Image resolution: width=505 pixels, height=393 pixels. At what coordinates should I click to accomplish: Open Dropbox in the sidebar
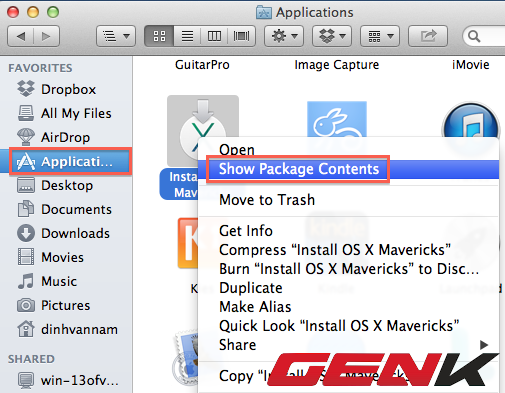click(66, 89)
